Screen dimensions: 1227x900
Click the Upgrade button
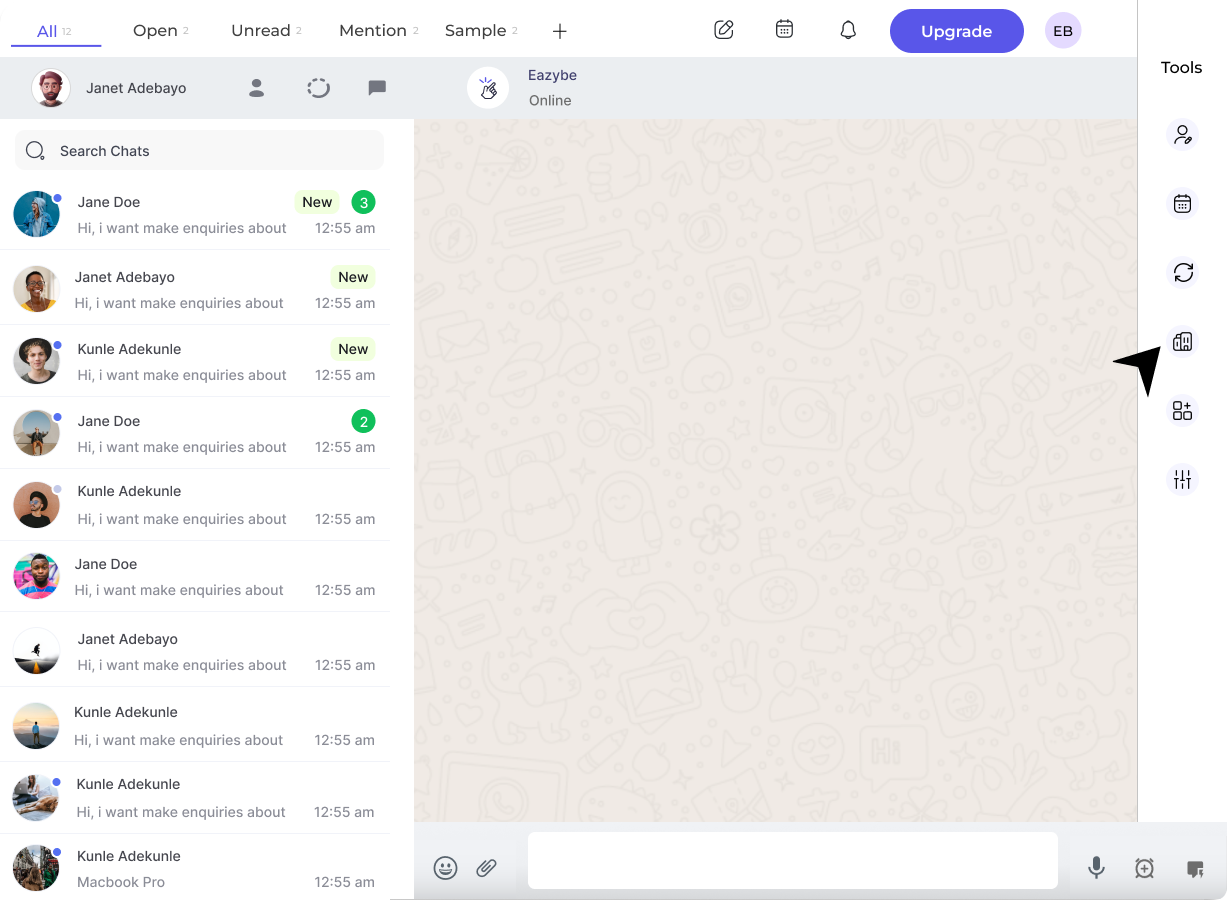point(956,31)
